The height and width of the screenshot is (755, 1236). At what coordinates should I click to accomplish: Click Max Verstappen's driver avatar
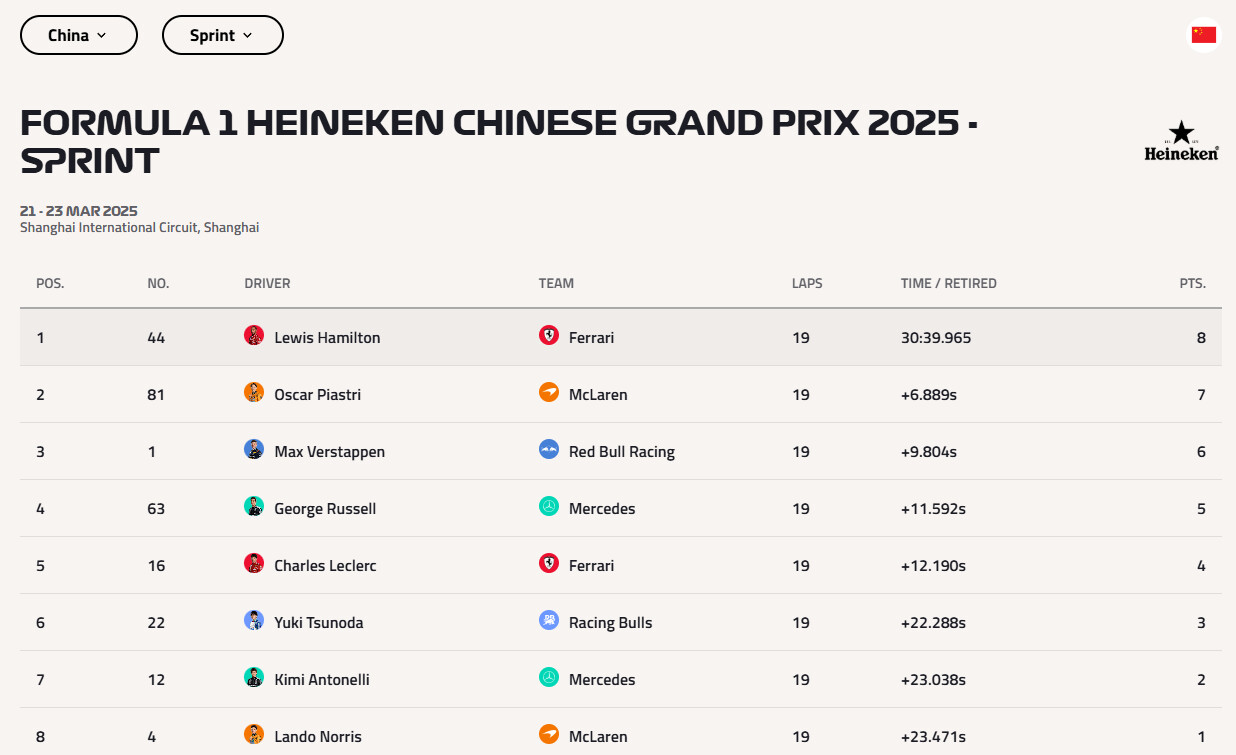pos(254,450)
